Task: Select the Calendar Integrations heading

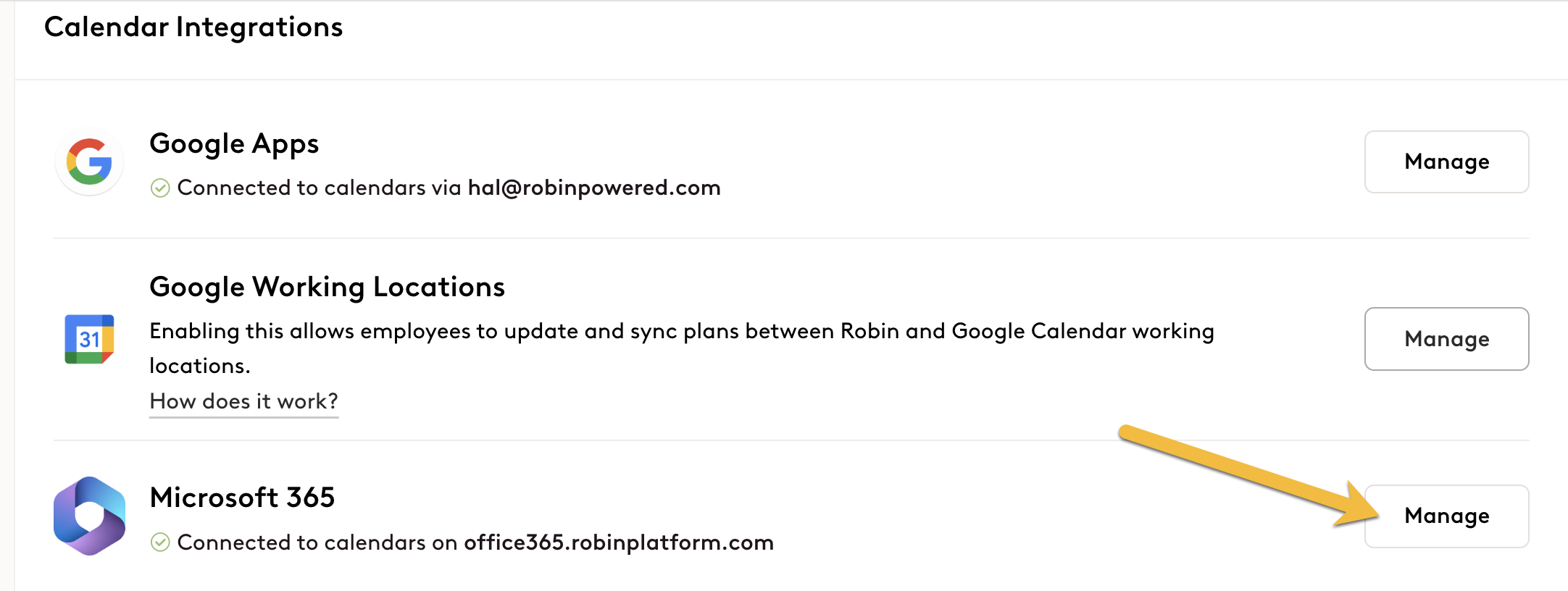Action: tap(193, 28)
